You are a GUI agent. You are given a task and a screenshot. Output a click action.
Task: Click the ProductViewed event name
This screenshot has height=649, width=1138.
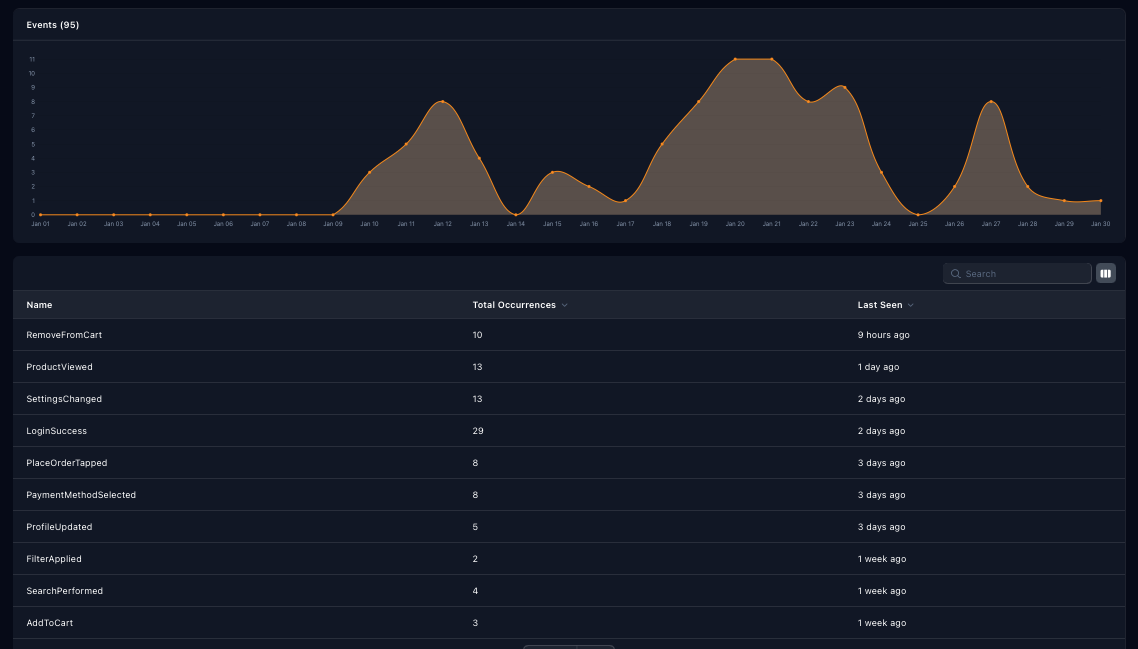59,367
